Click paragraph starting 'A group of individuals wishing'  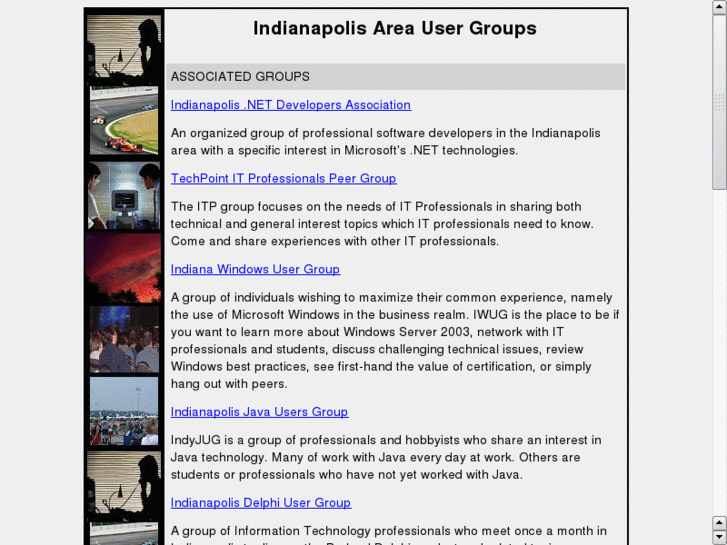395,340
